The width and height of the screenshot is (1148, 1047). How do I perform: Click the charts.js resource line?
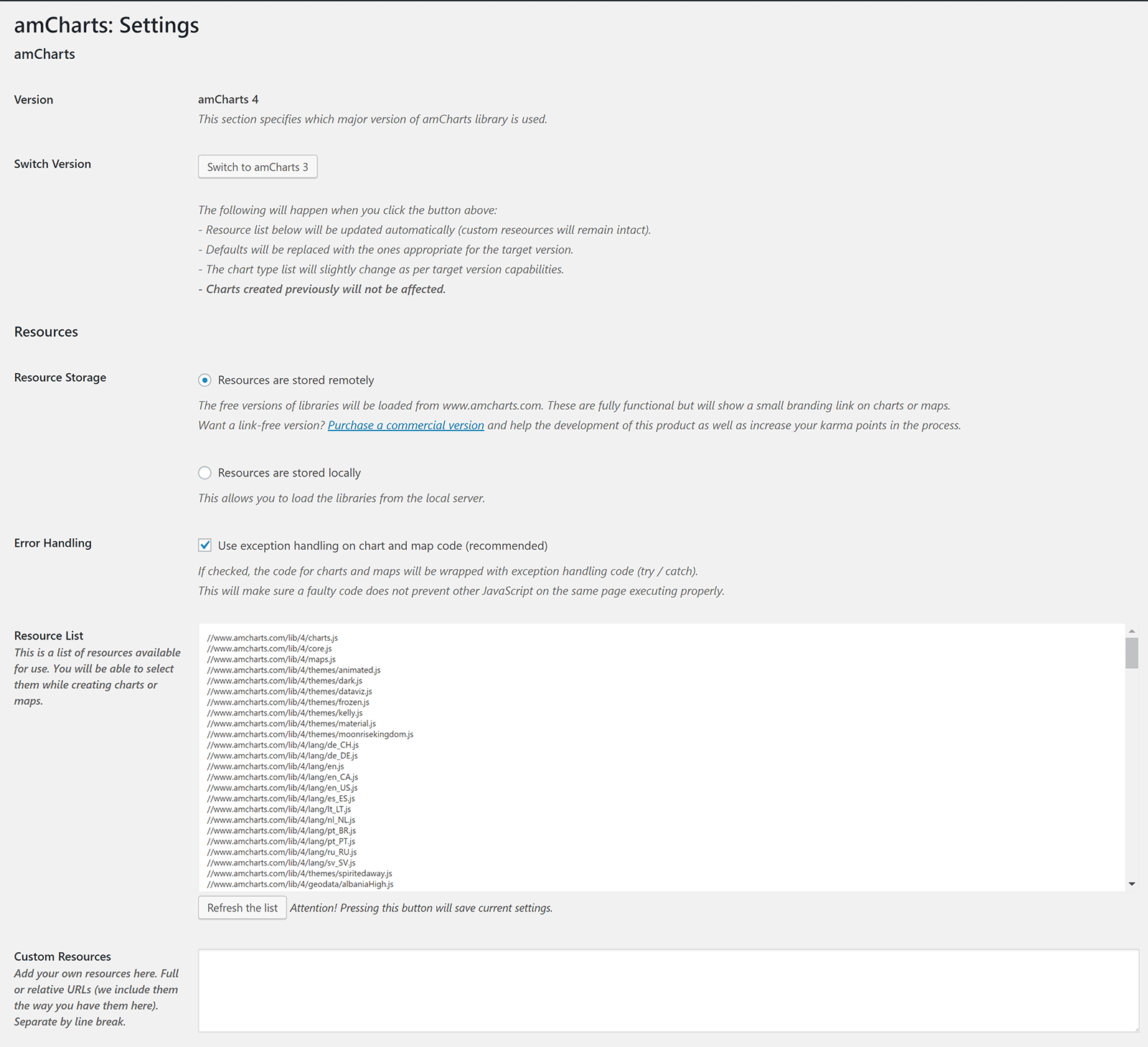point(273,638)
